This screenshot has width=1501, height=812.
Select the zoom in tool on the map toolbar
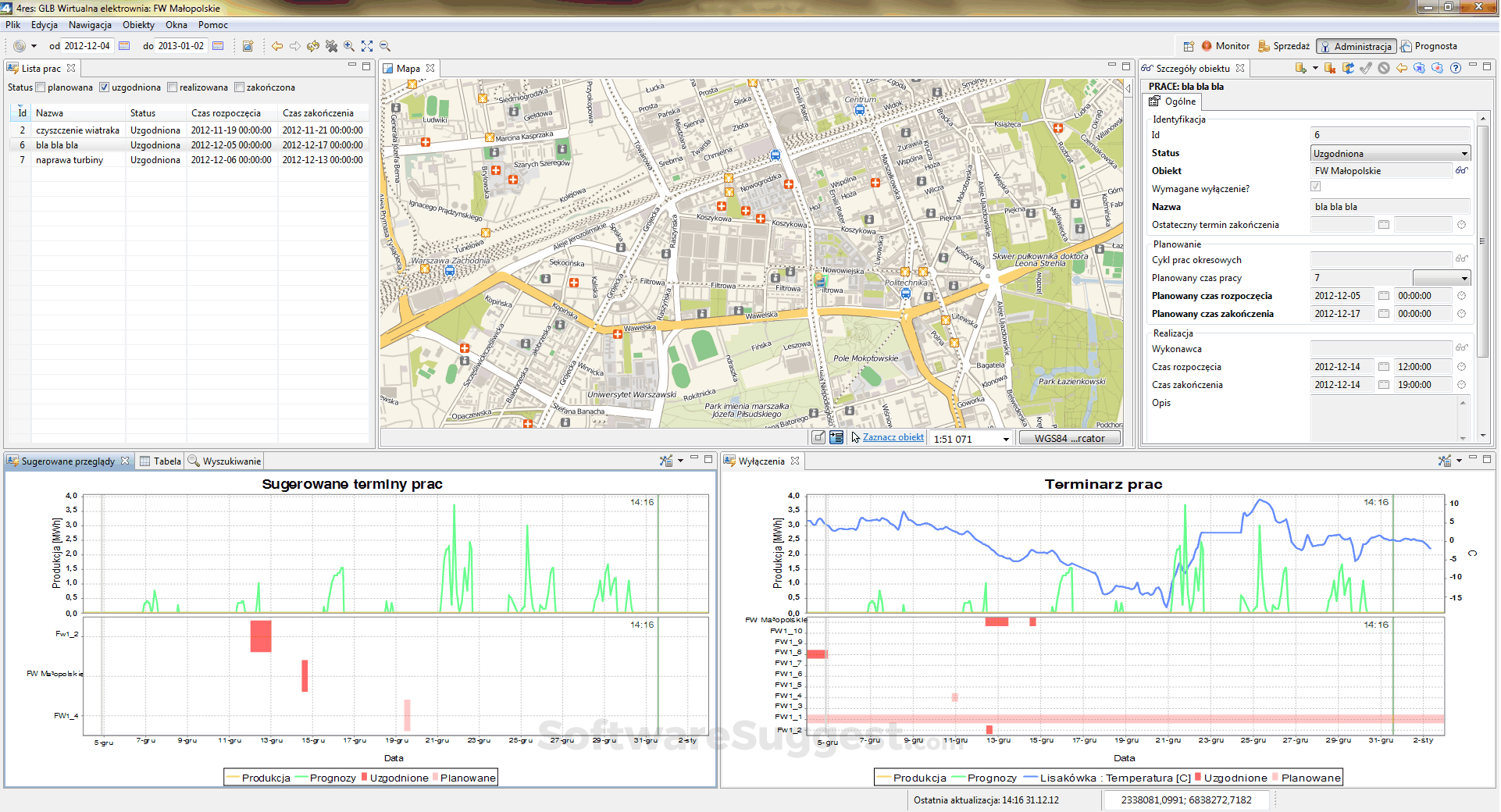point(348,45)
